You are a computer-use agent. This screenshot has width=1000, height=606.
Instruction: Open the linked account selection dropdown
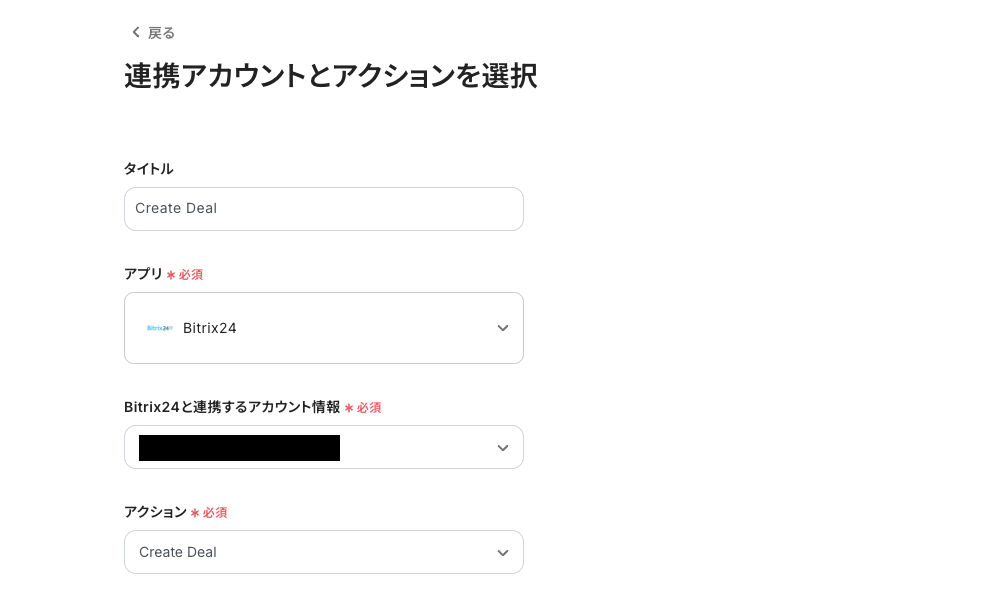tap(323, 447)
